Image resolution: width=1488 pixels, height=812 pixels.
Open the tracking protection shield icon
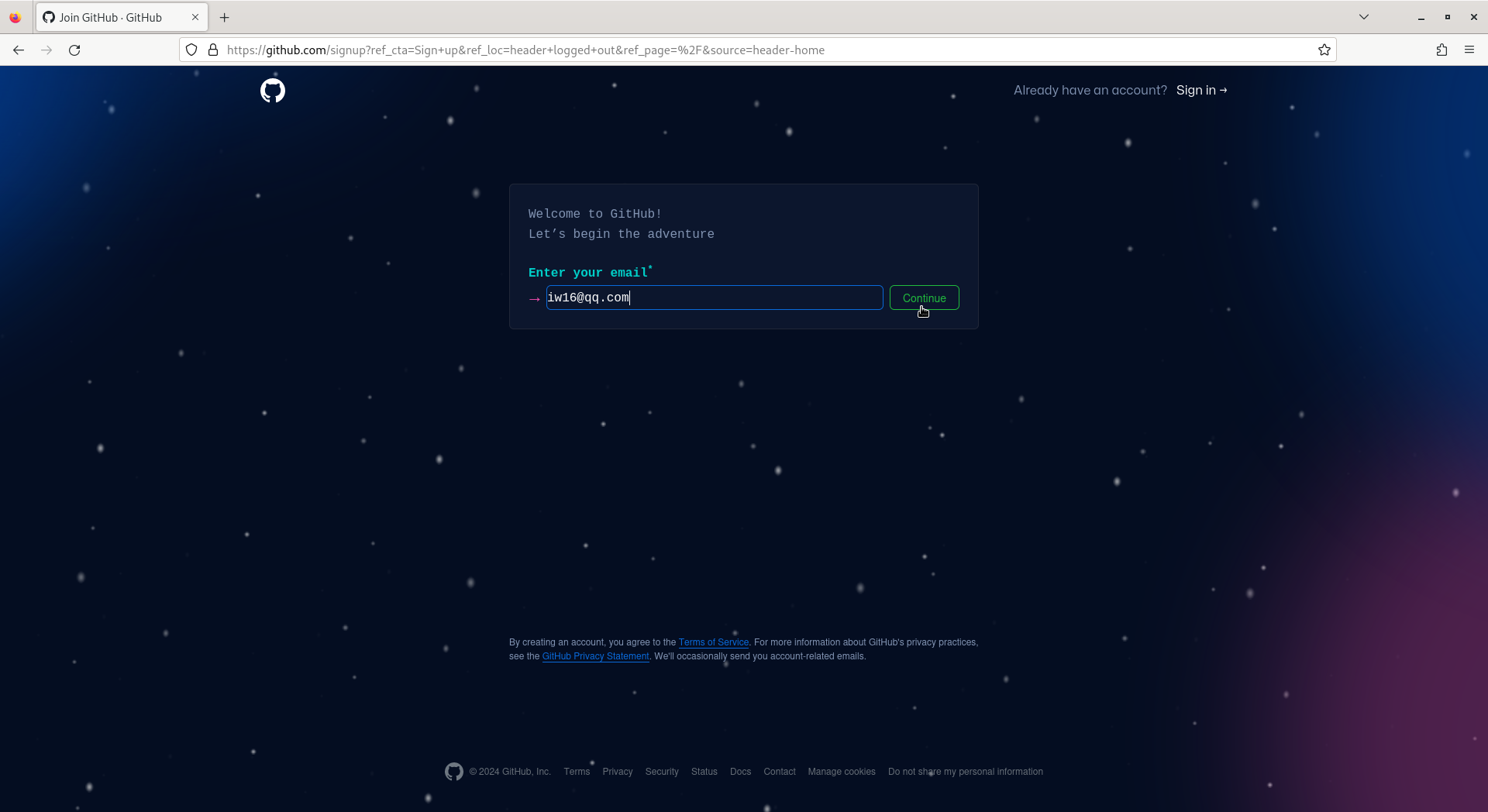coord(191,50)
